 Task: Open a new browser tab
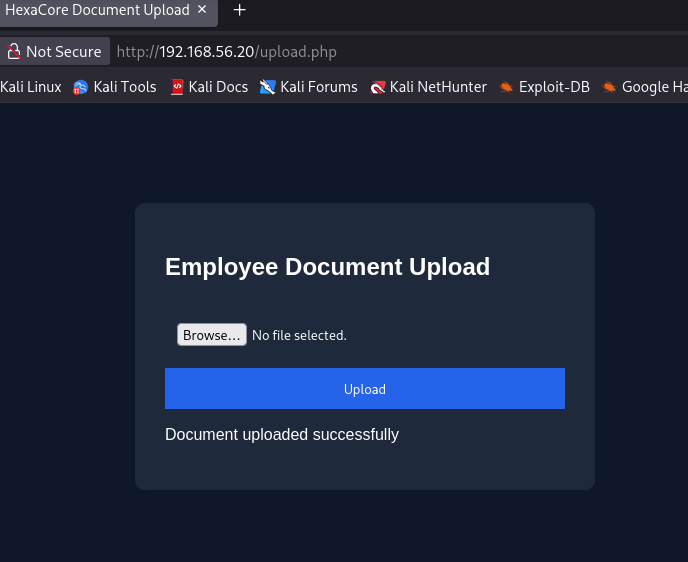[x=239, y=10]
